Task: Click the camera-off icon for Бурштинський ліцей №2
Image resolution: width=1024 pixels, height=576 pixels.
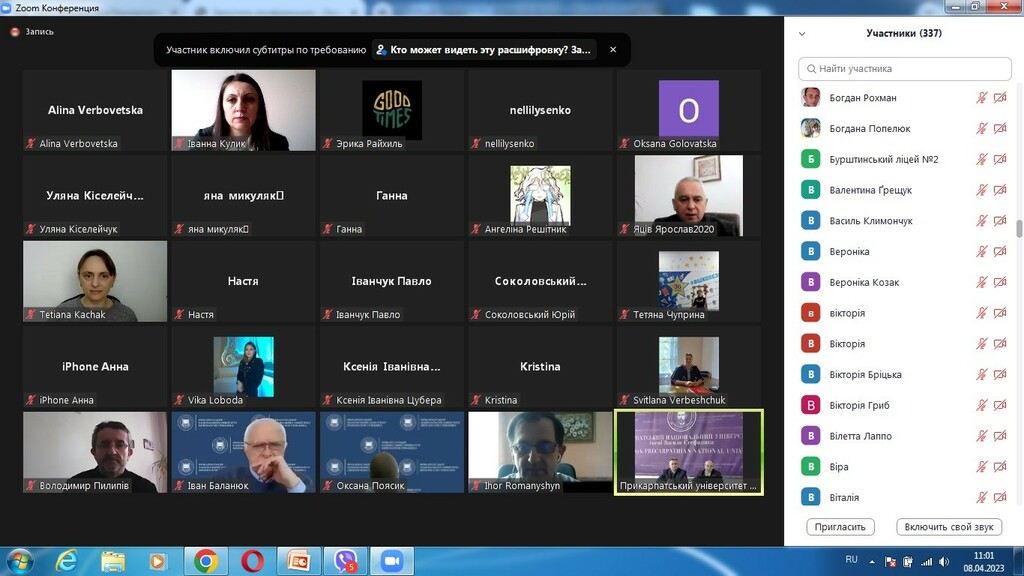Action: tap(1000, 160)
